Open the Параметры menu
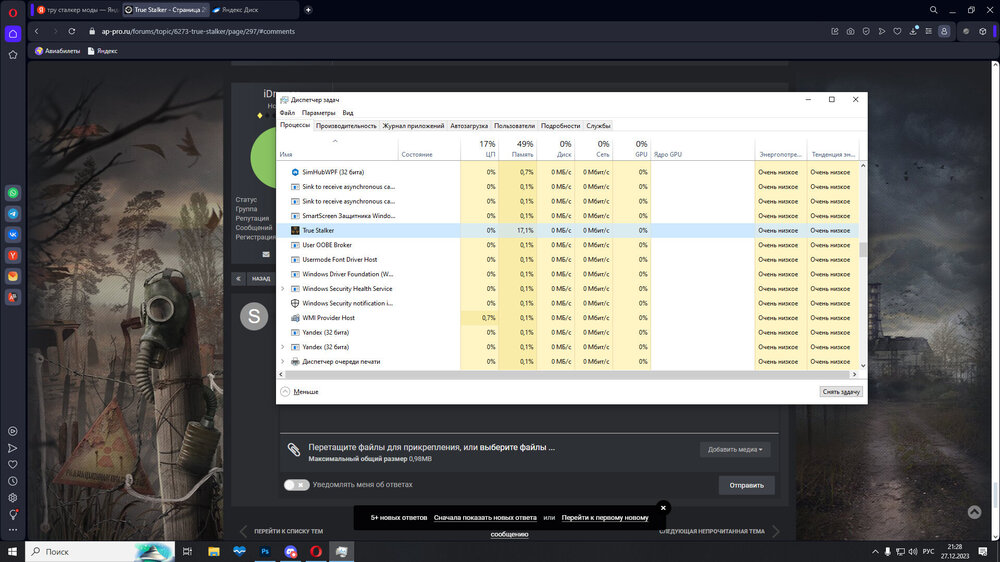Screen dimensions: 1000x562 click(x=318, y=113)
